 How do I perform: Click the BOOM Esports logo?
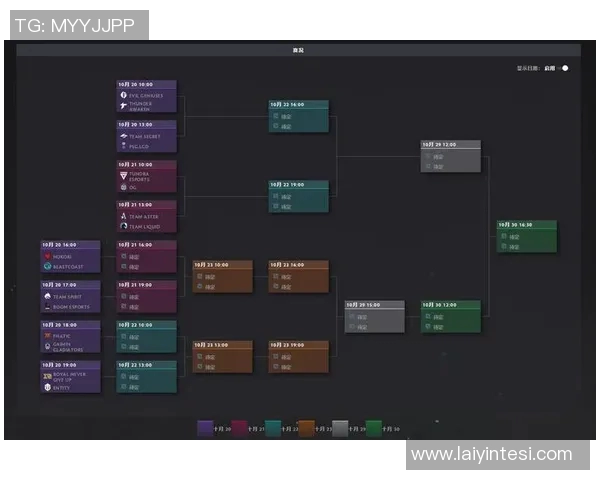coord(47,306)
